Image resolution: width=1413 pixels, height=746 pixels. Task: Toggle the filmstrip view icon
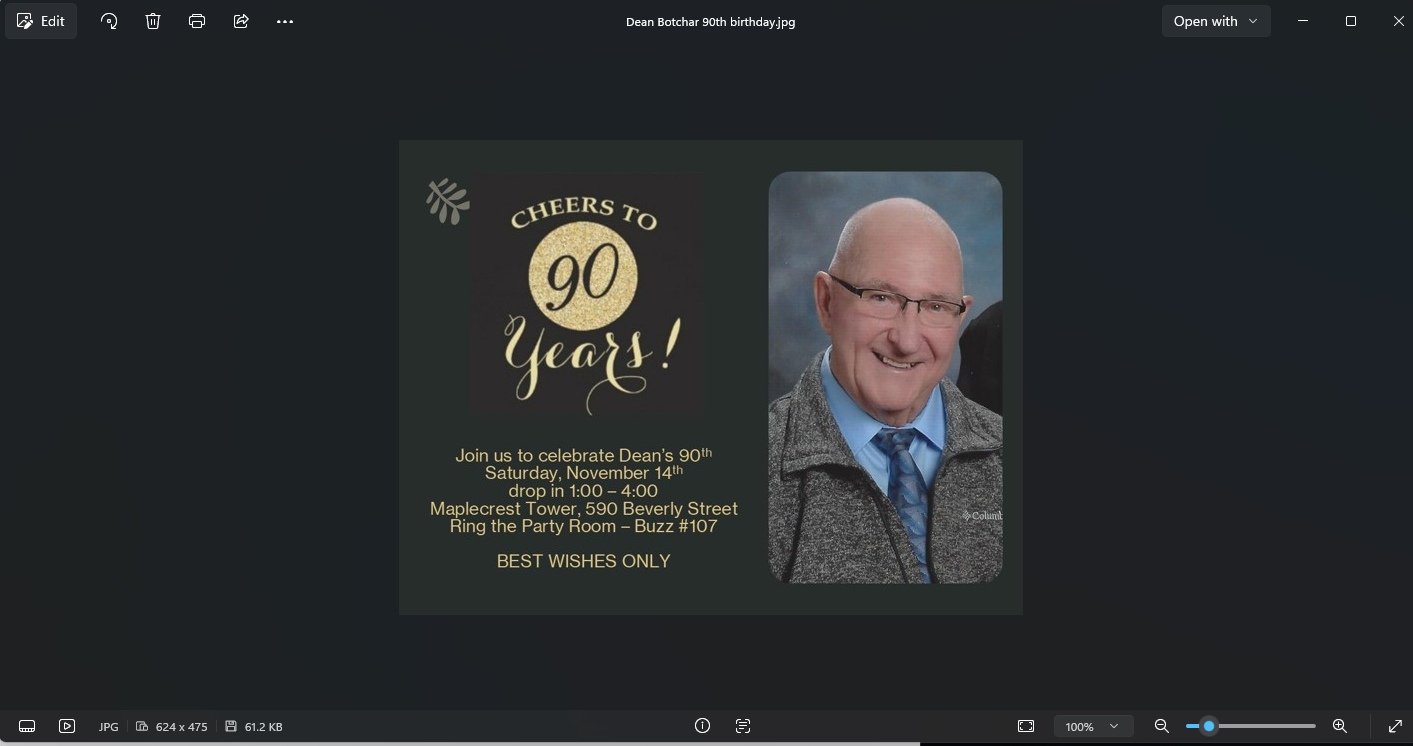pos(27,726)
